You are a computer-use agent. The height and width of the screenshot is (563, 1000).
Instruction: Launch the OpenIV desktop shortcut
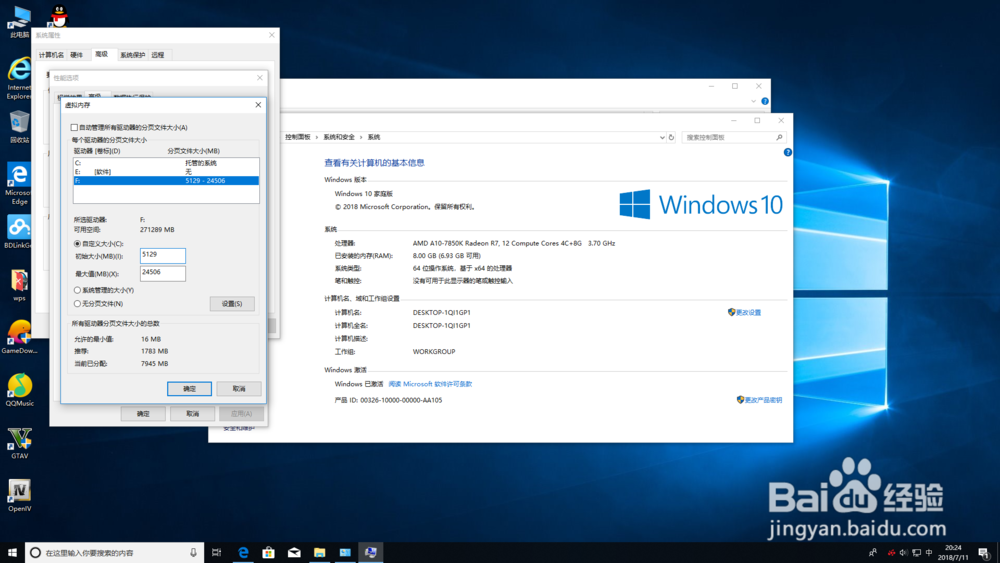(19, 496)
